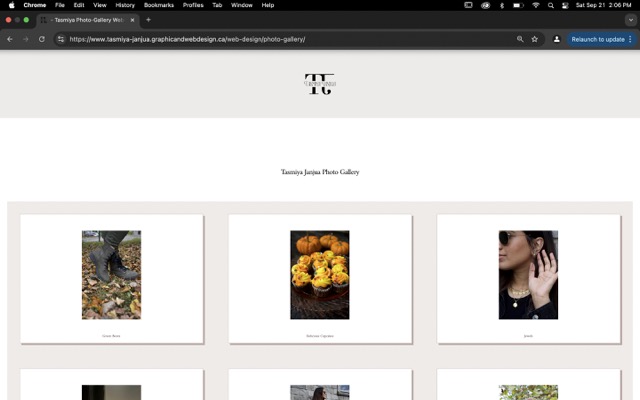Click the TG logo in the header
Screen dimensions: 640x400
point(319,84)
